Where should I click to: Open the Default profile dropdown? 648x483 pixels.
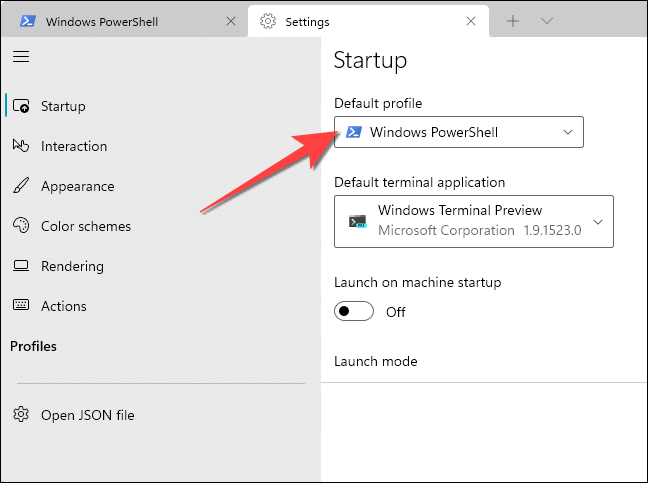click(458, 132)
